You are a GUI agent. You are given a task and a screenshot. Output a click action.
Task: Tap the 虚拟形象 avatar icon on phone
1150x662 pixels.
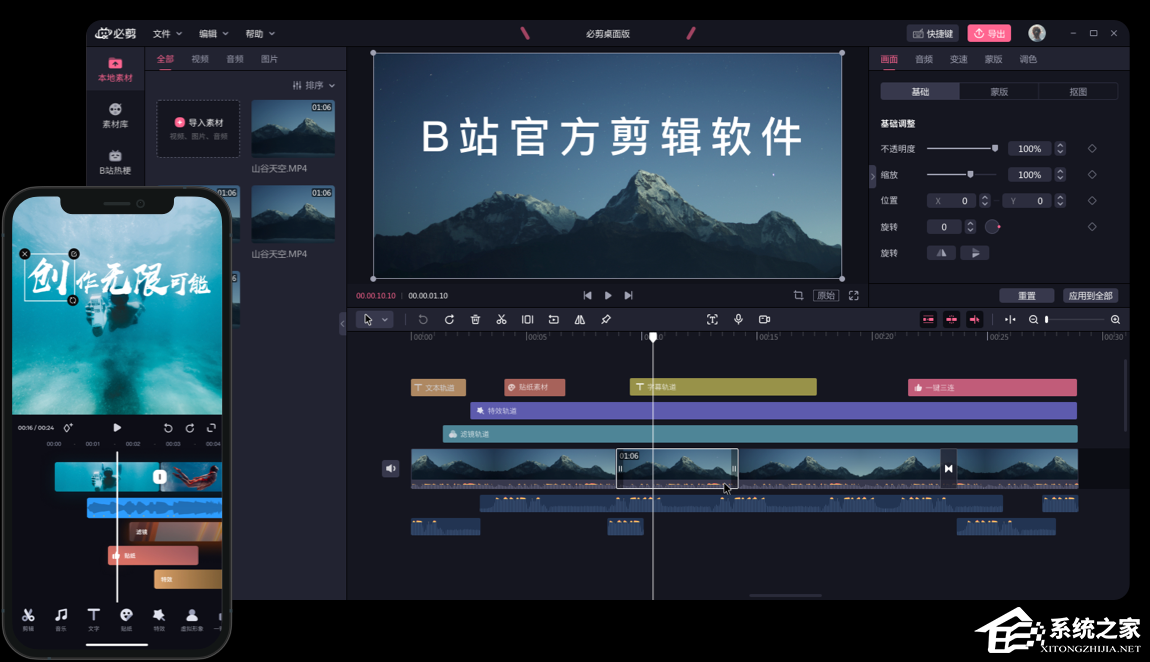tap(191, 619)
